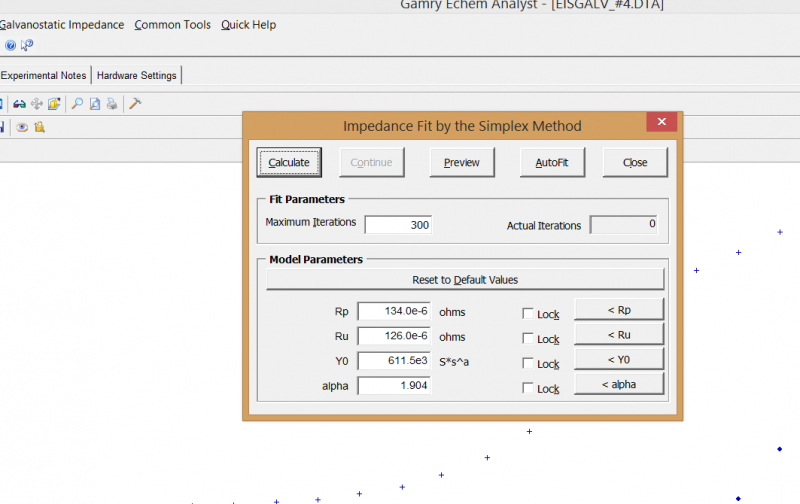800x504 pixels.
Task: Click the '< Y0' button
Action: [x=619, y=360]
